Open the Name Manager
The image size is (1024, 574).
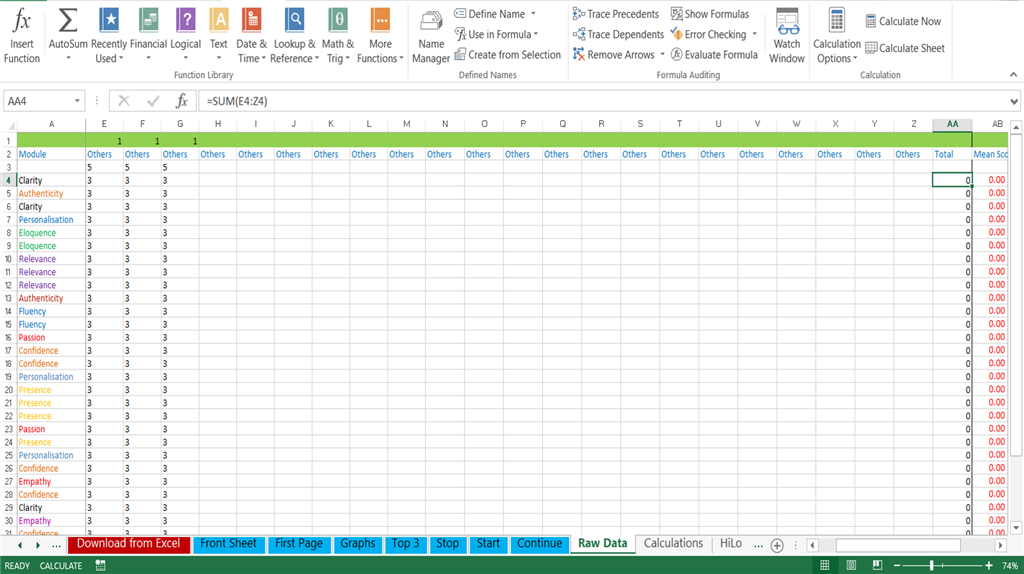coord(430,37)
